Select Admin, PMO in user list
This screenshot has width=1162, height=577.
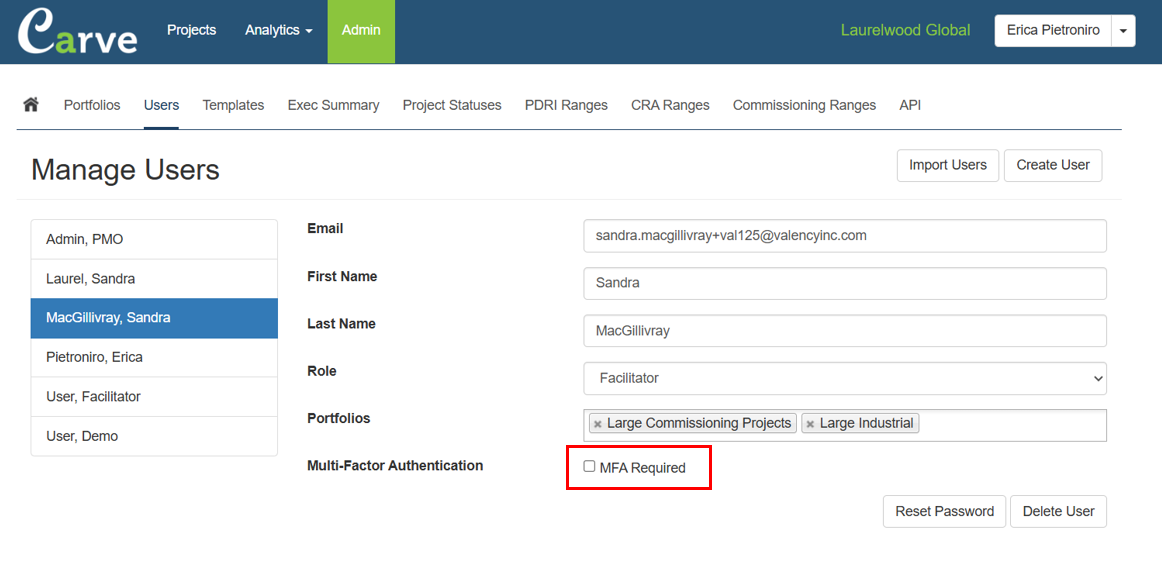pyautogui.click(x=154, y=239)
